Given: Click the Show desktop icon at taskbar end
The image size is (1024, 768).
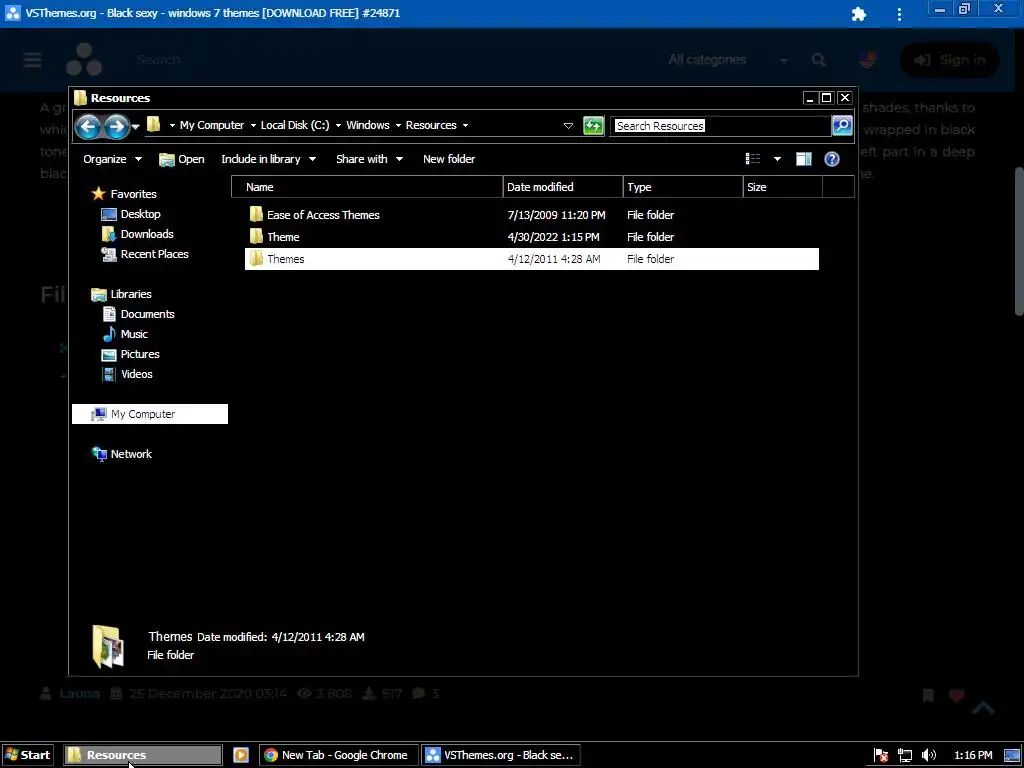Looking at the screenshot, I should [1012, 756].
